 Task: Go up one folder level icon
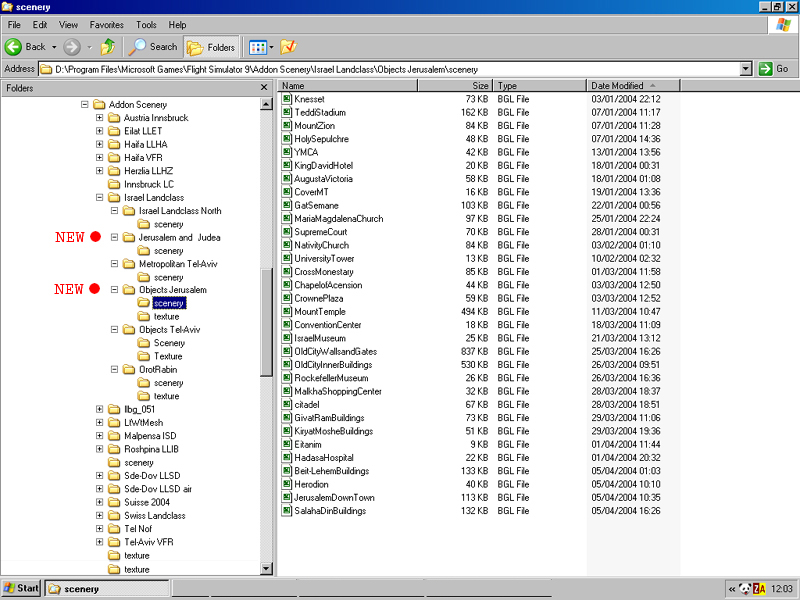(x=108, y=47)
